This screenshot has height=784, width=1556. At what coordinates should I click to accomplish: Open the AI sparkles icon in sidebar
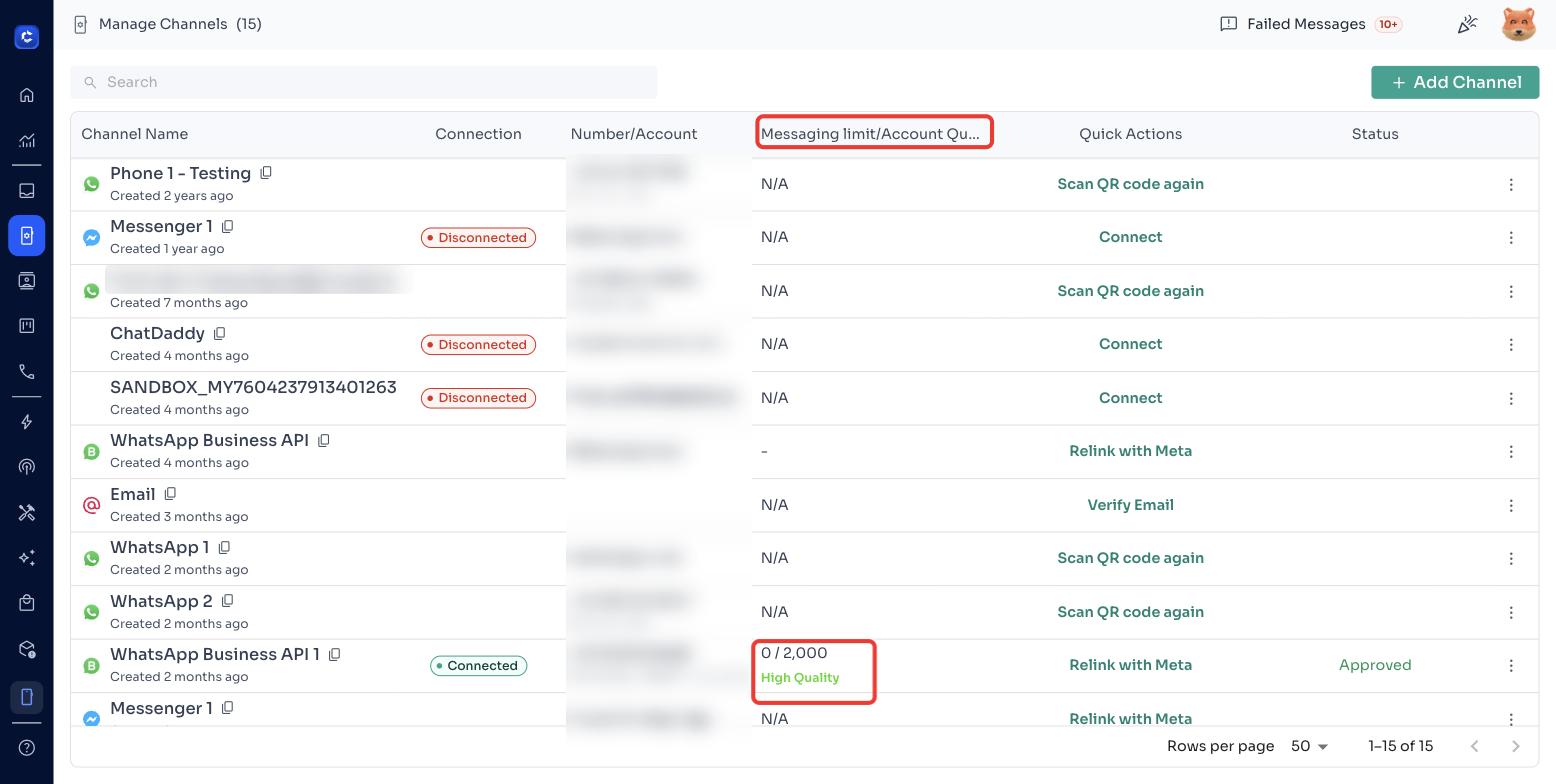(27, 558)
